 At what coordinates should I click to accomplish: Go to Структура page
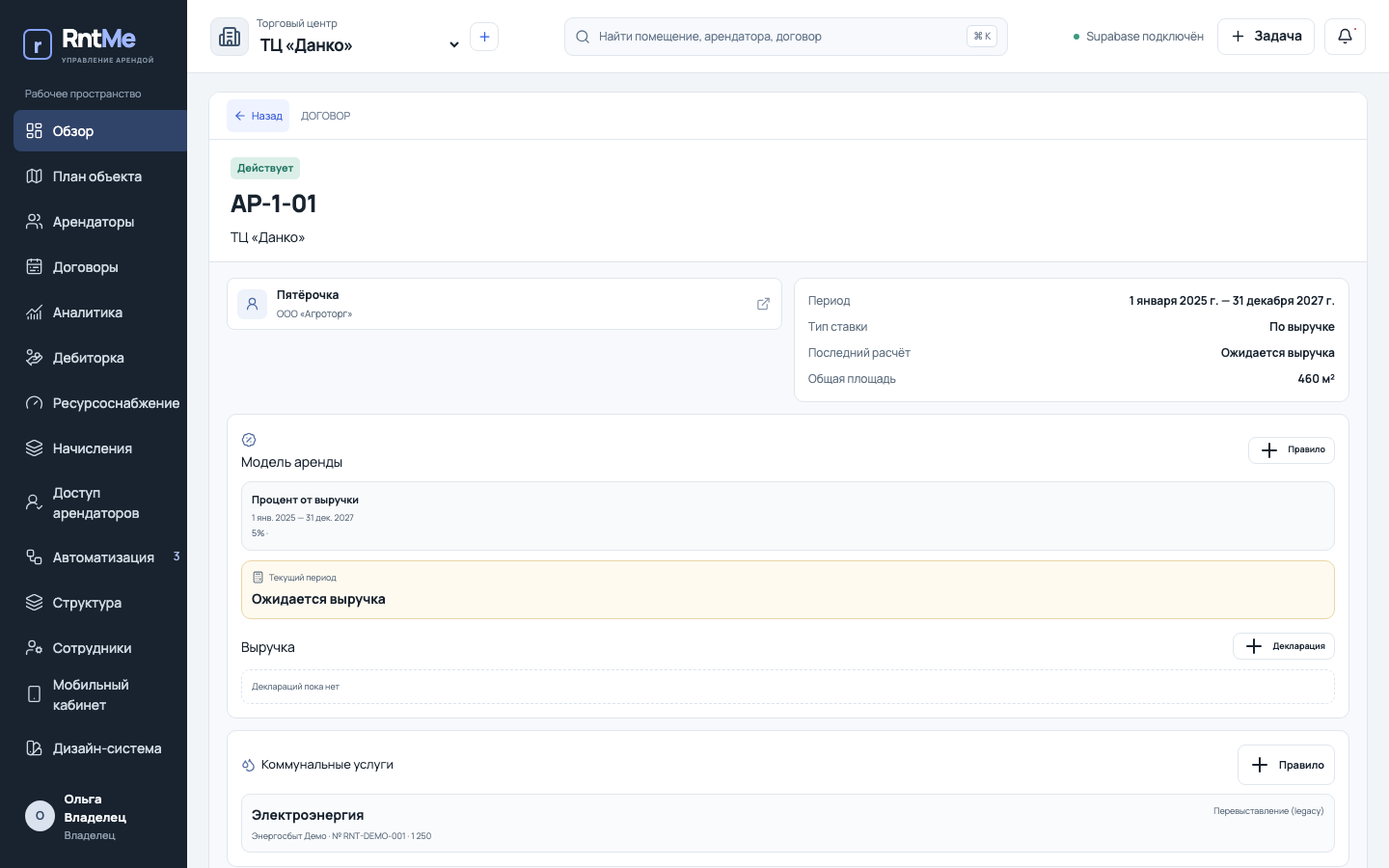(100, 603)
